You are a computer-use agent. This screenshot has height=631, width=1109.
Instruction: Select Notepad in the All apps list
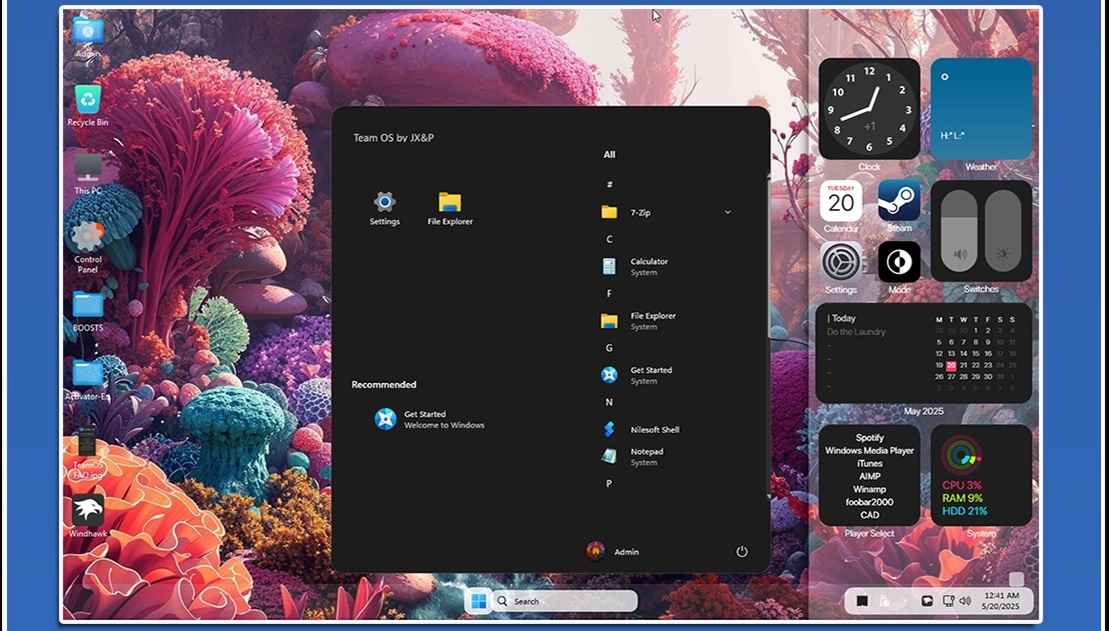(x=646, y=456)
